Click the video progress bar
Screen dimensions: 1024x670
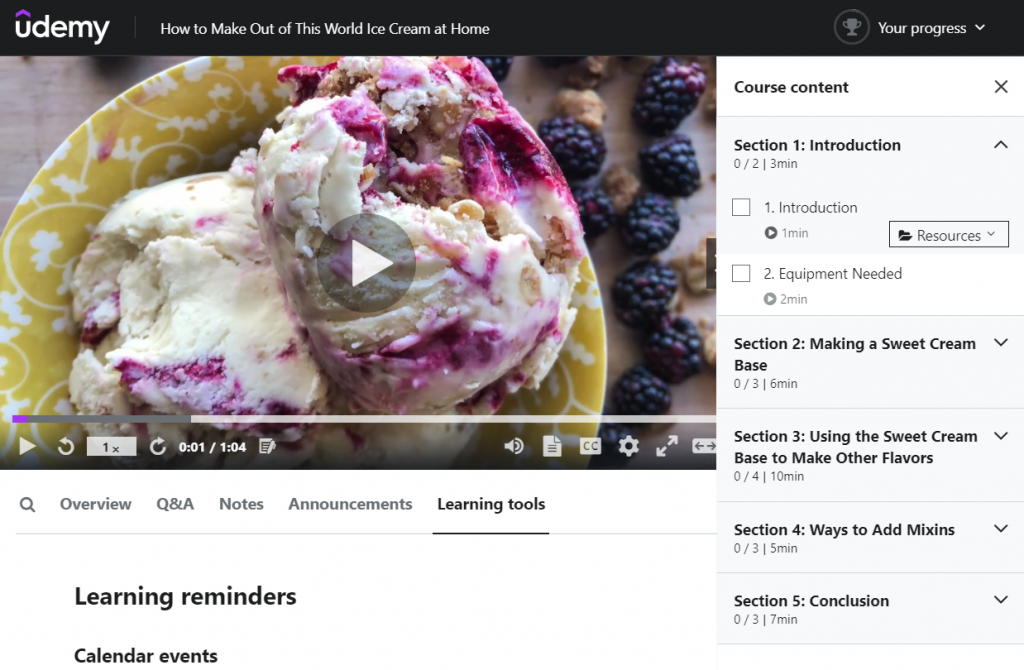click(x=364, y=419)
